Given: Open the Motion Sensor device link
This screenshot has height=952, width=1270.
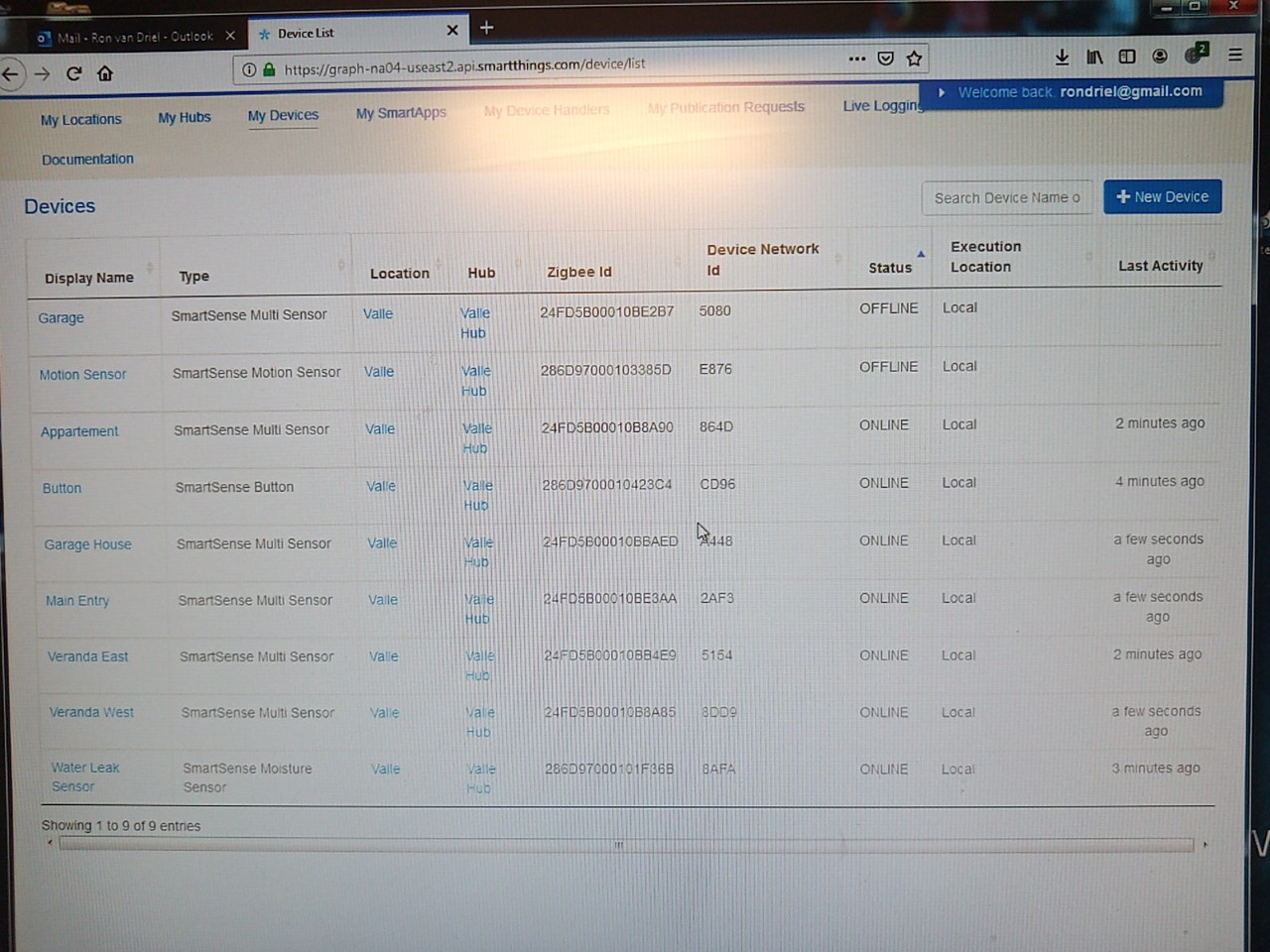Looking at the screenshot, I should (83, 375).
